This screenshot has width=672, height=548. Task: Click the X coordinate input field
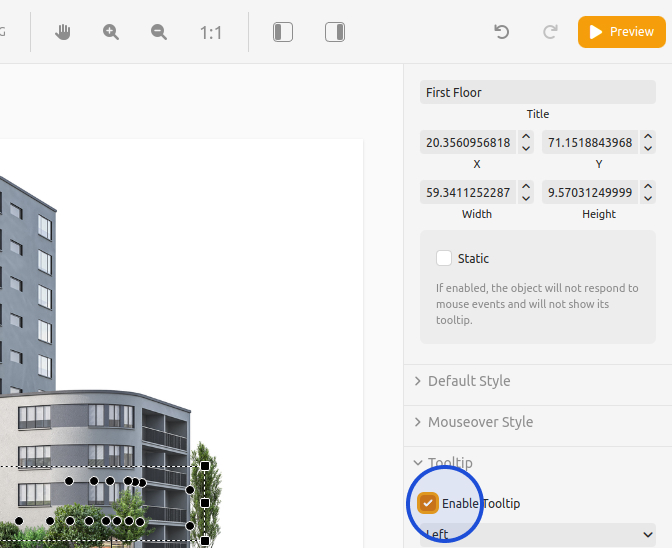click(468, 143)
